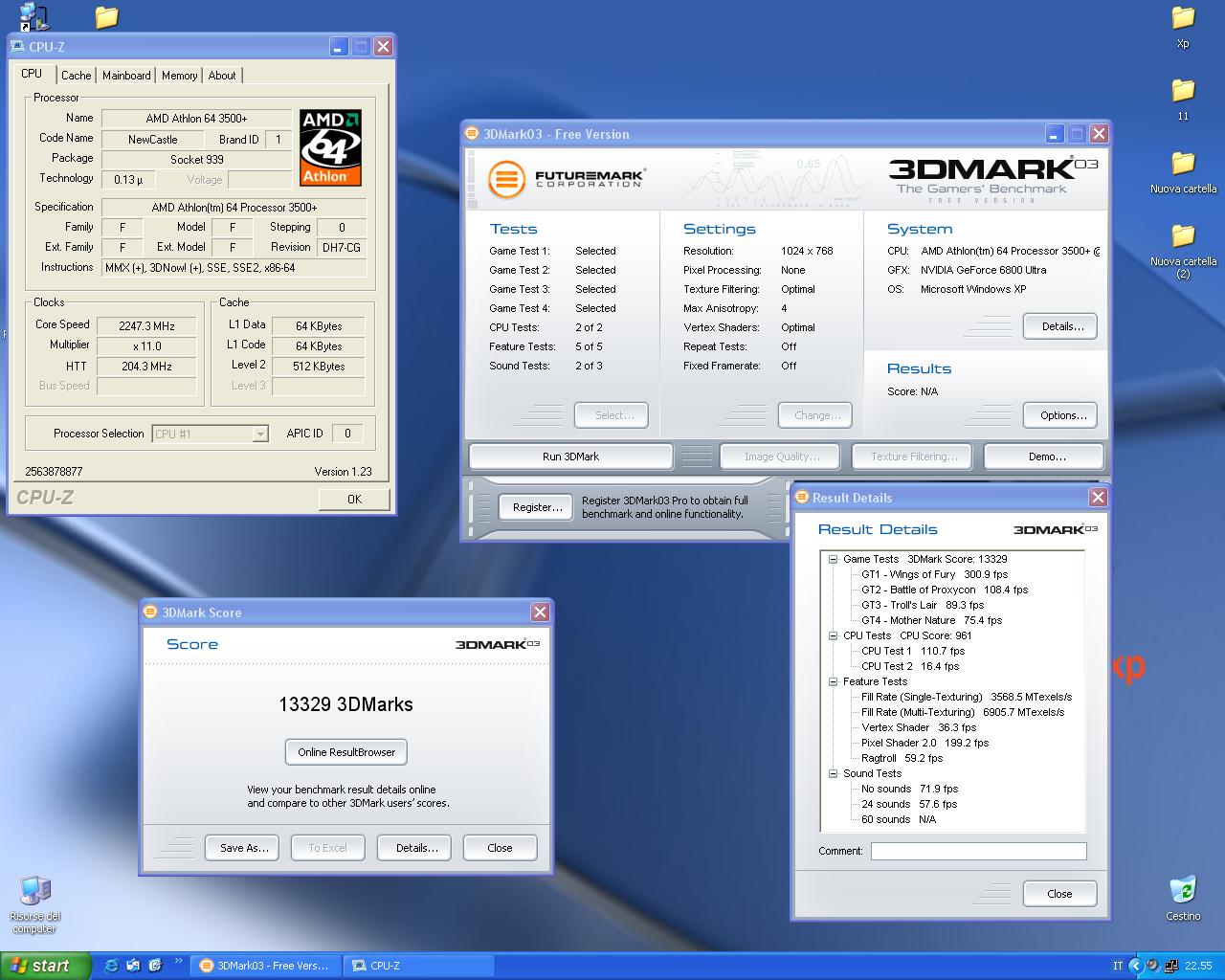Show hidden tray icons with arrow
Screen dimensions: 1225x980
pos(1136,966)
